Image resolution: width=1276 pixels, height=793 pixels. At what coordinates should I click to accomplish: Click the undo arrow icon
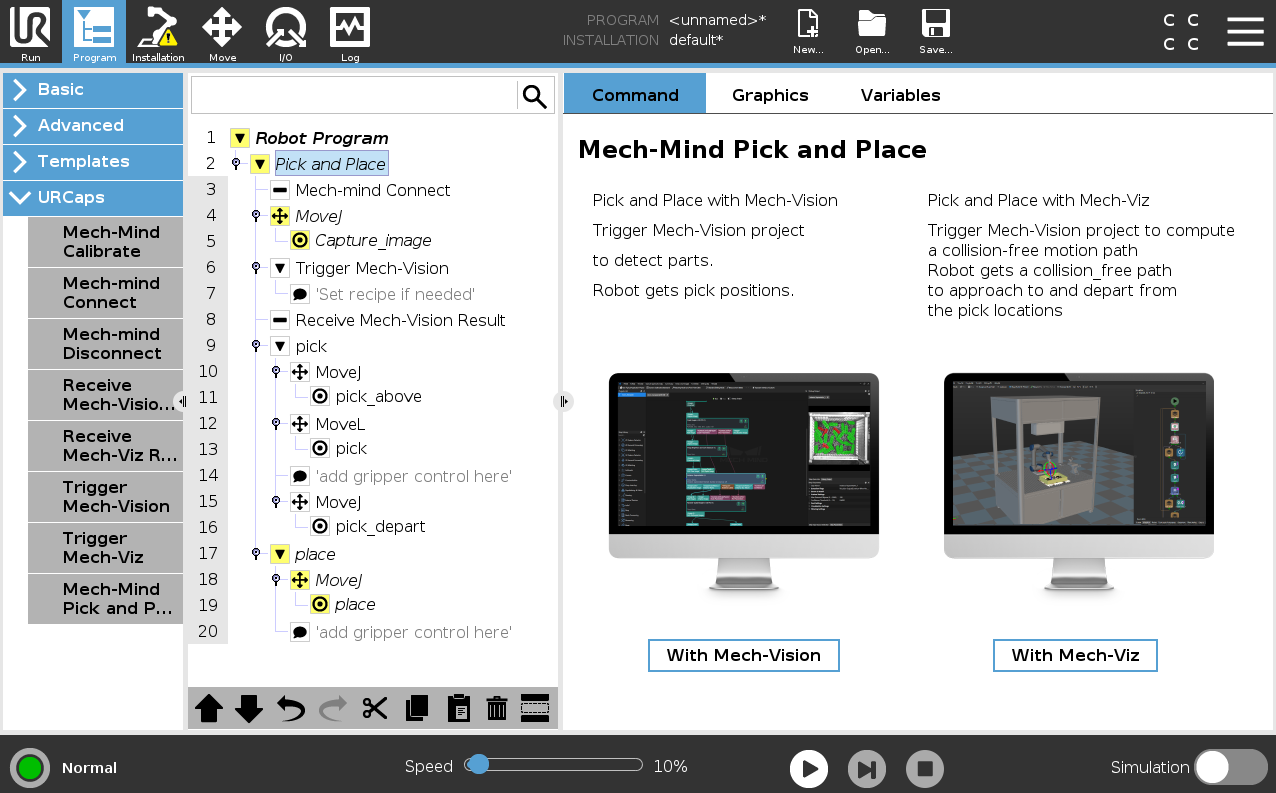[x=291, y=708]
